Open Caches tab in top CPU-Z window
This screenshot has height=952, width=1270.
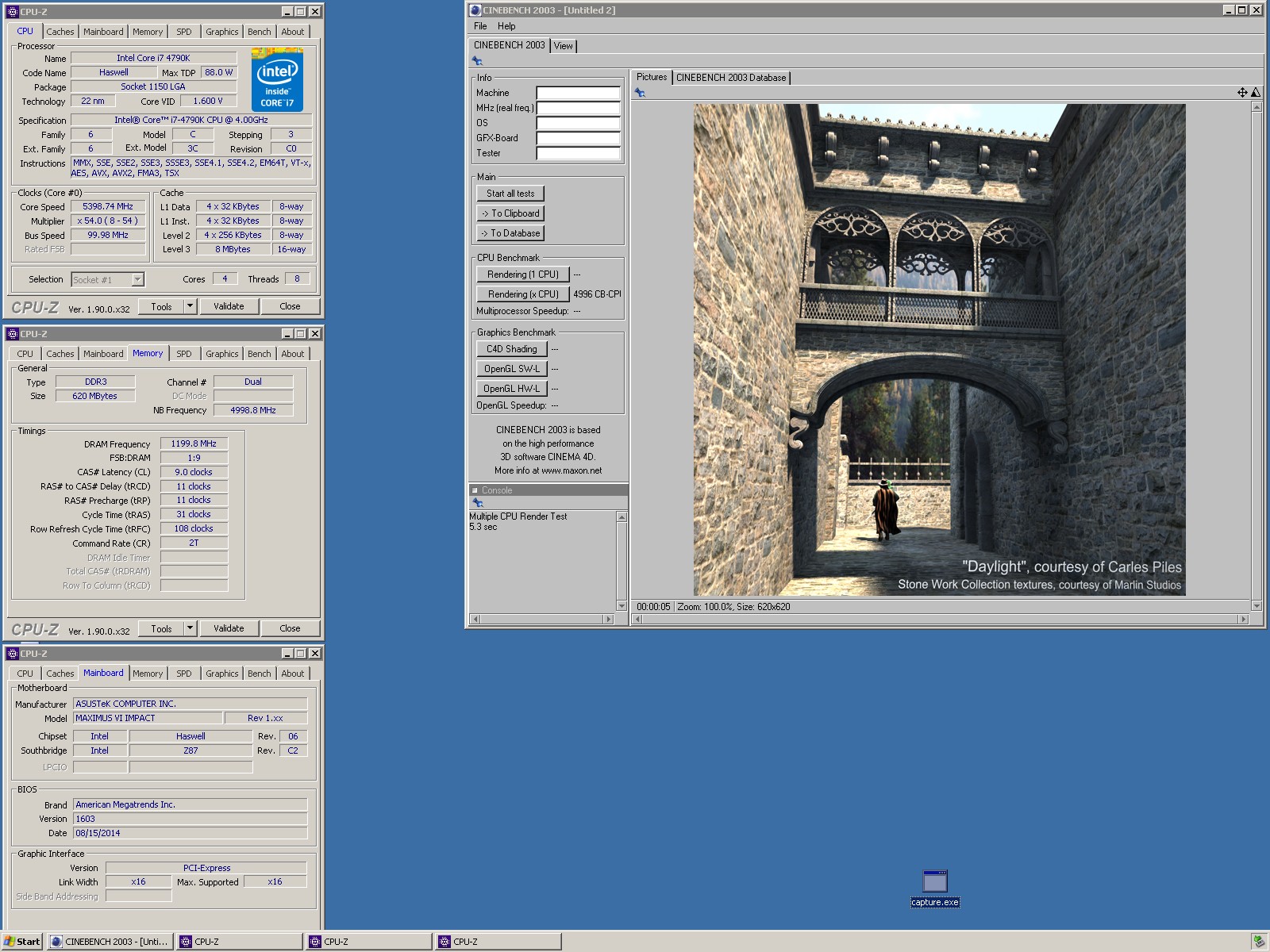60,32
